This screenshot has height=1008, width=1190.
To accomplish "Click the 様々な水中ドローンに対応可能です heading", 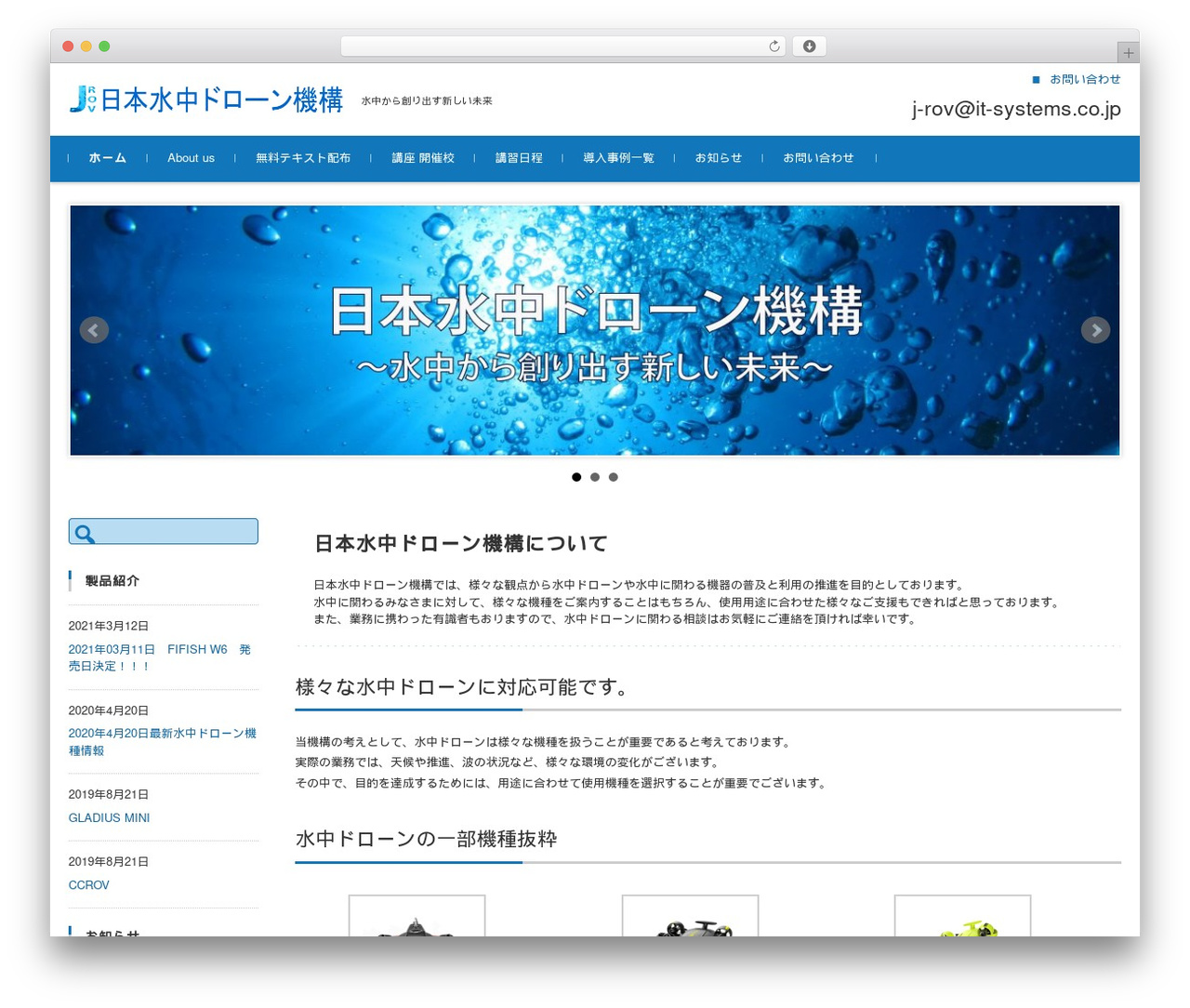I will point(464,687).
